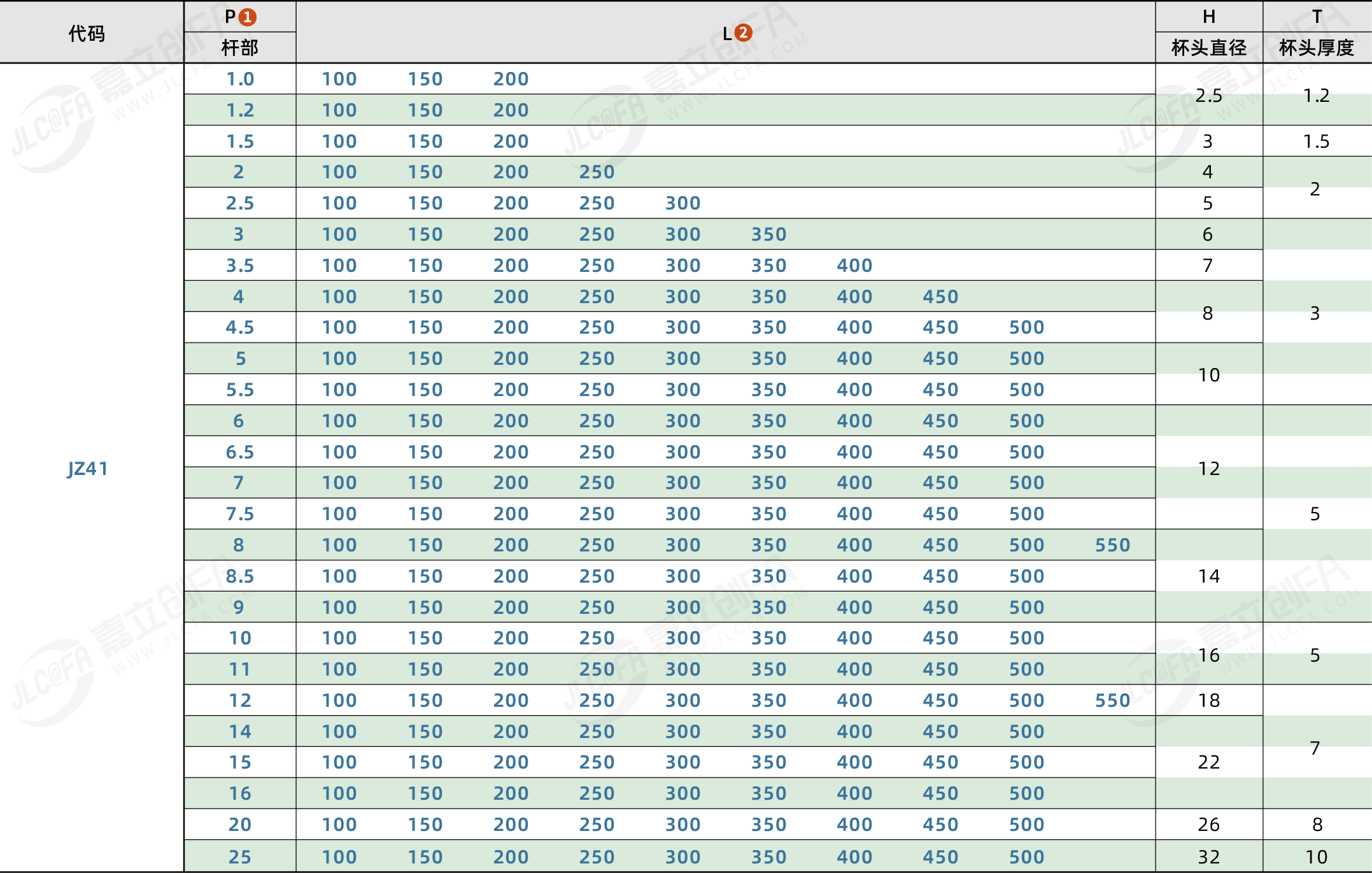Click the 550 length in the P 12 row

pyautogui.click(x=1112, y=700)
